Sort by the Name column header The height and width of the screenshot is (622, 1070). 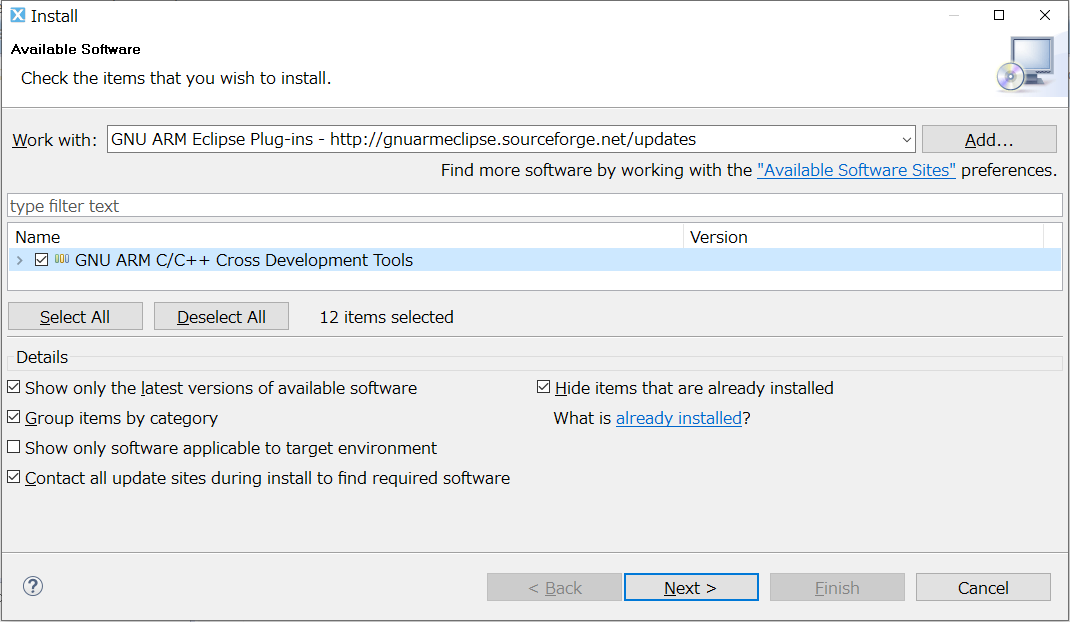[345, 237]
